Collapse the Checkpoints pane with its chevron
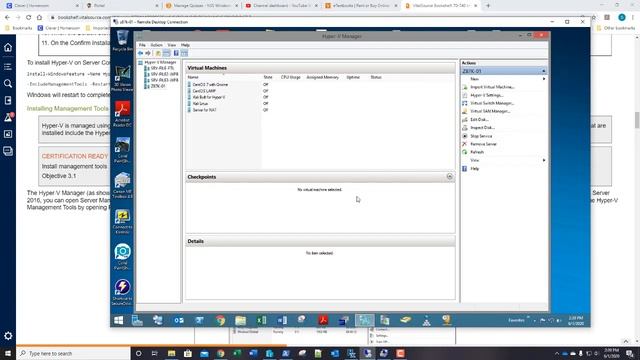The height and width of the screenshot is (360, 640). coord(449,177)
